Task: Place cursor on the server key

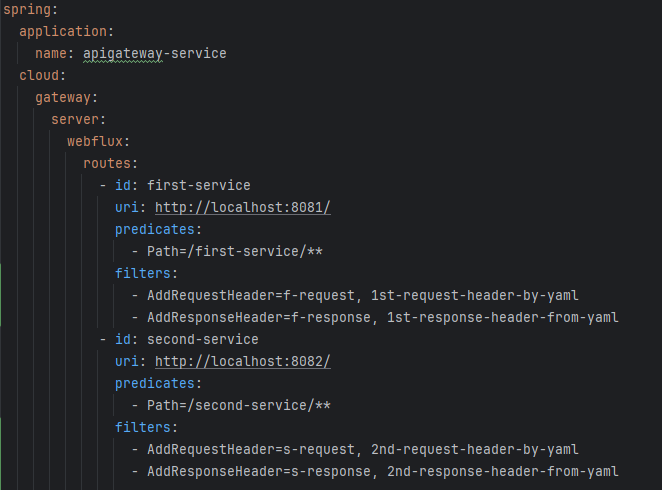Action: [76, 119]
